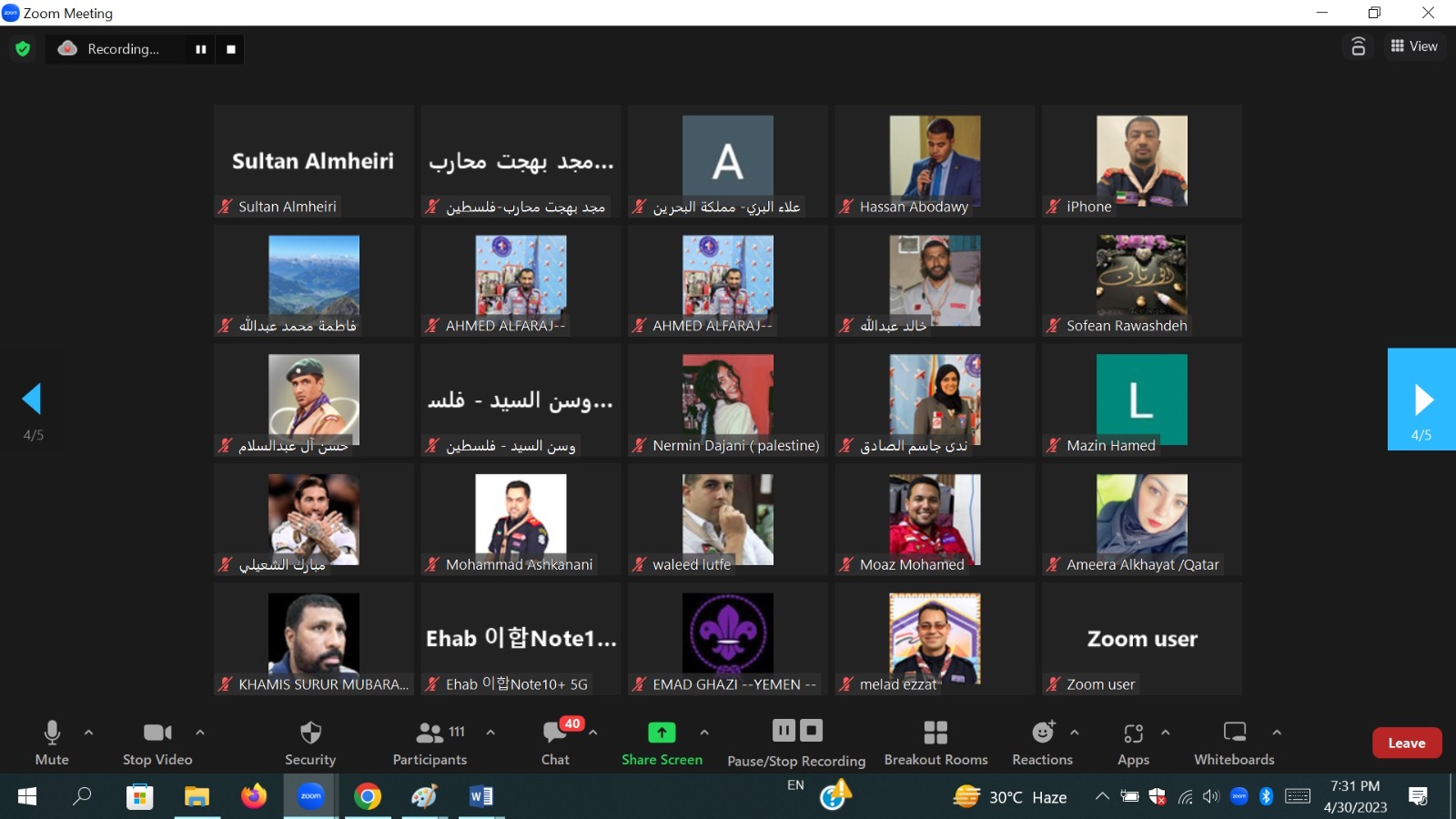Click the green encryption shield icon

point(23,49)
